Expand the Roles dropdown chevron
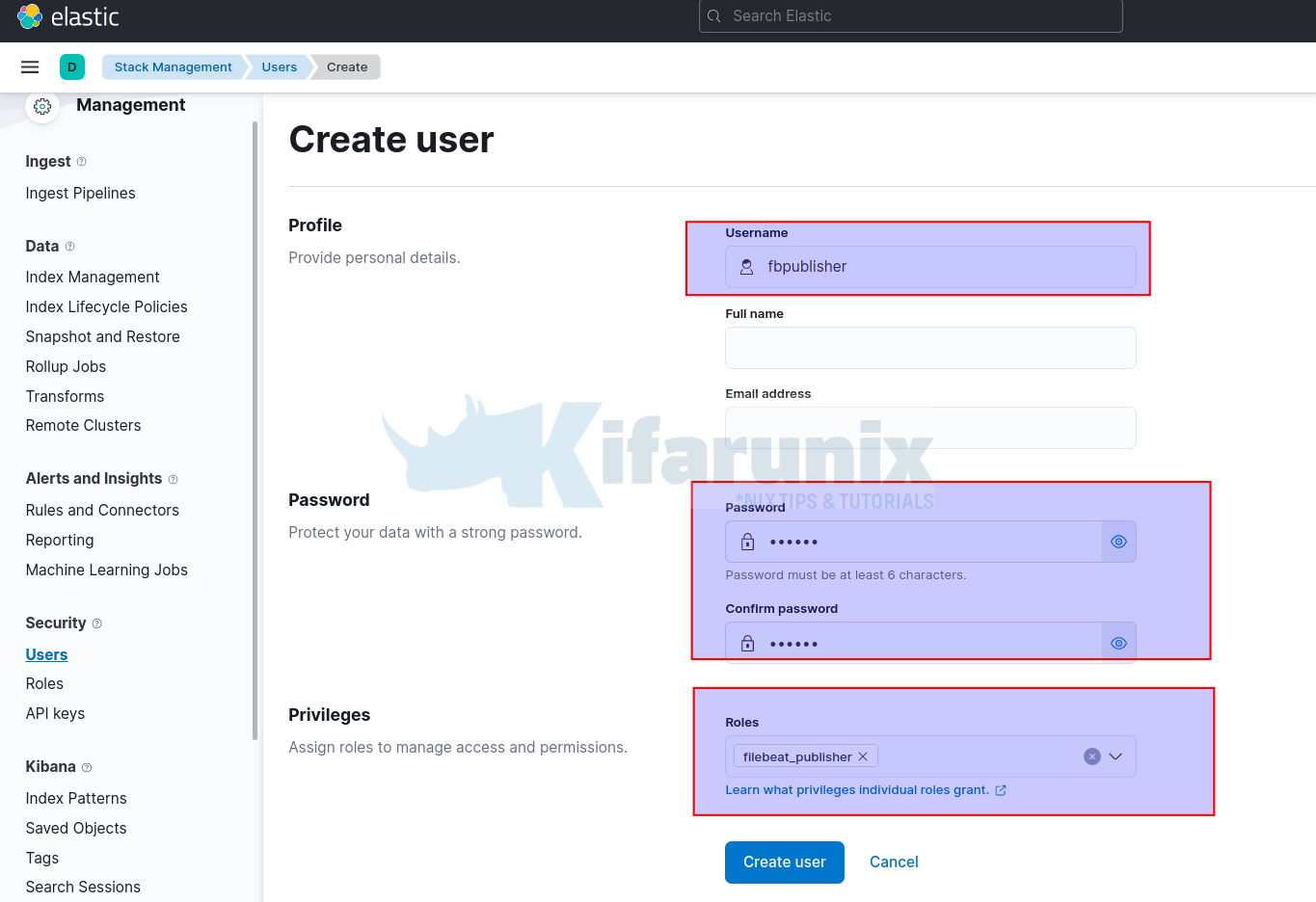 pos(1115,756)
